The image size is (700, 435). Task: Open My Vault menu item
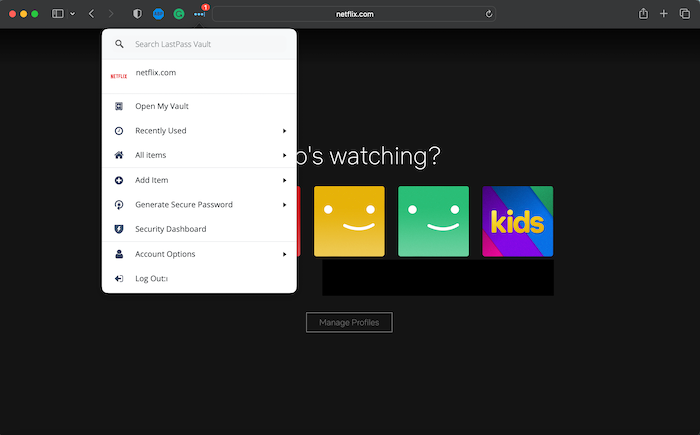[x=199, y=106]
